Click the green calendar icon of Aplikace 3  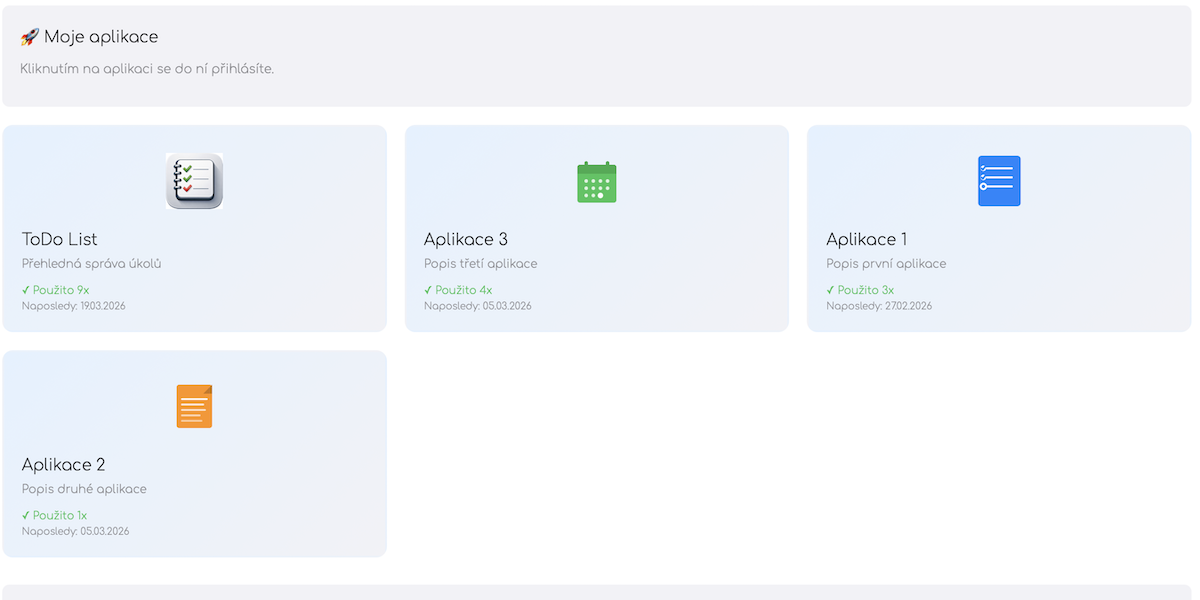(x=596, y=181)
